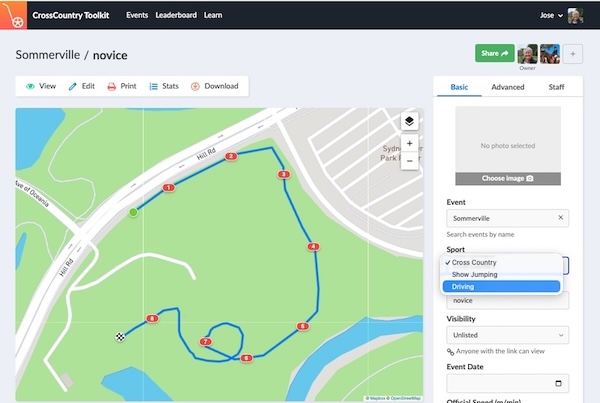600x403 pixels.
Task: Choose Driving in the Sport dropdown
Action: tap(501, 286)
